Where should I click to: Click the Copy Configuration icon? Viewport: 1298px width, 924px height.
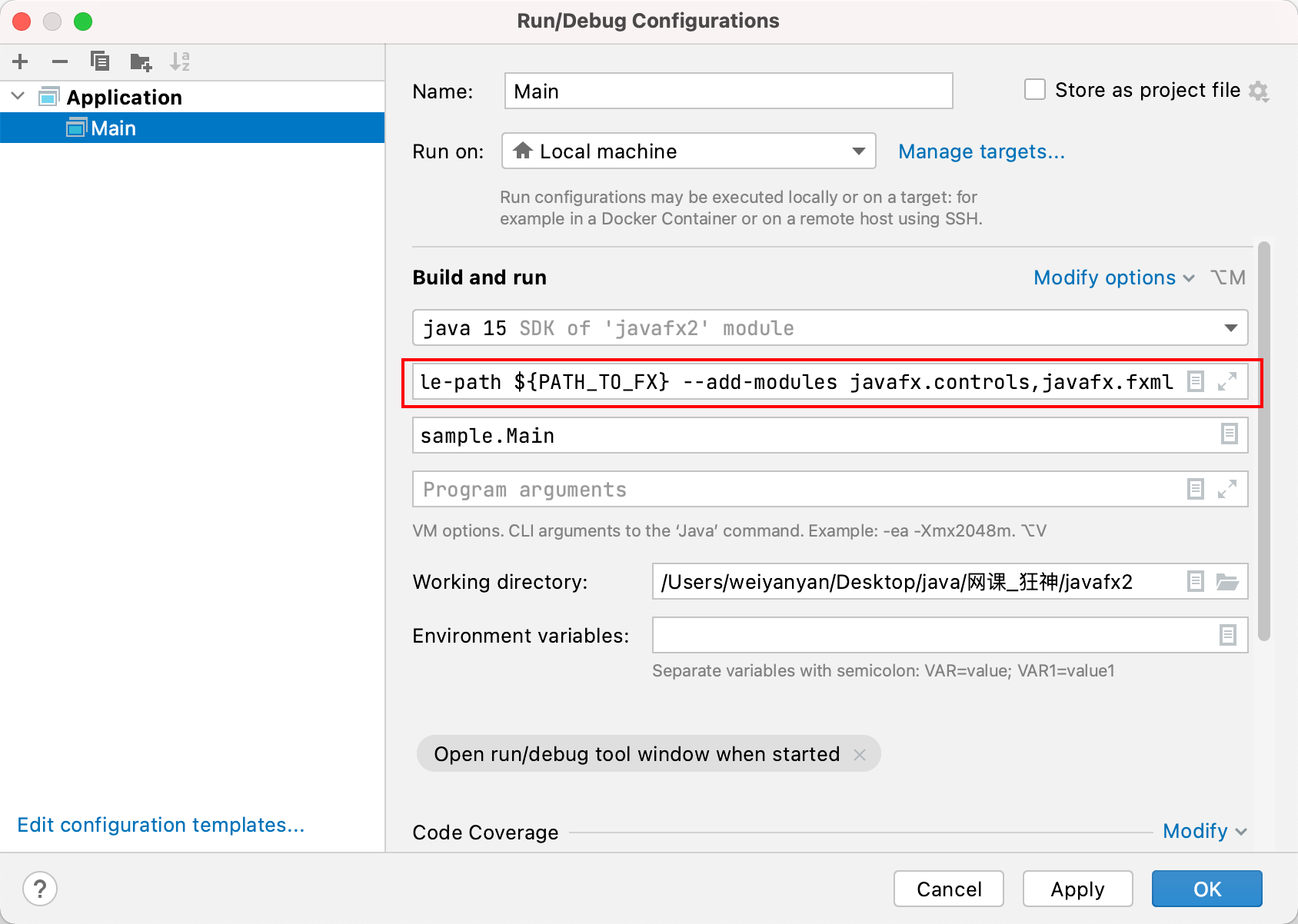pyautogui.click(x=100, y=61)
